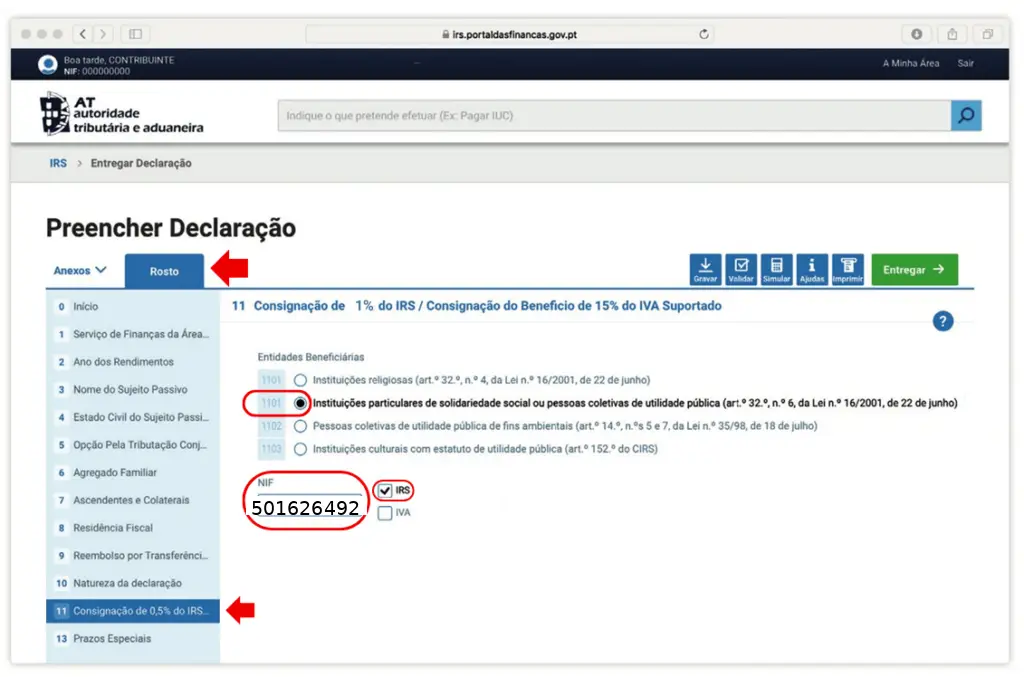Click the Sair logout link

click(x=965, y=62)
